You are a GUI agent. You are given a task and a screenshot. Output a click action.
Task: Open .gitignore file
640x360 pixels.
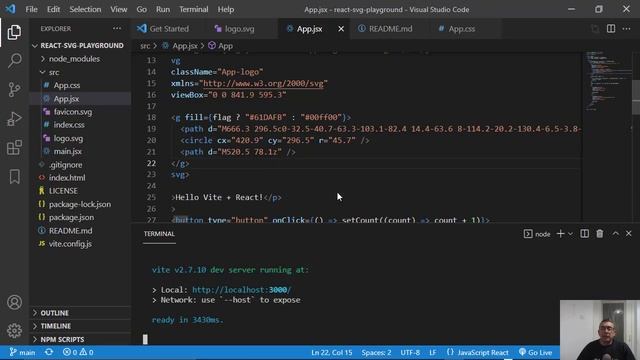pyautogui.click(x=65, y=165)
